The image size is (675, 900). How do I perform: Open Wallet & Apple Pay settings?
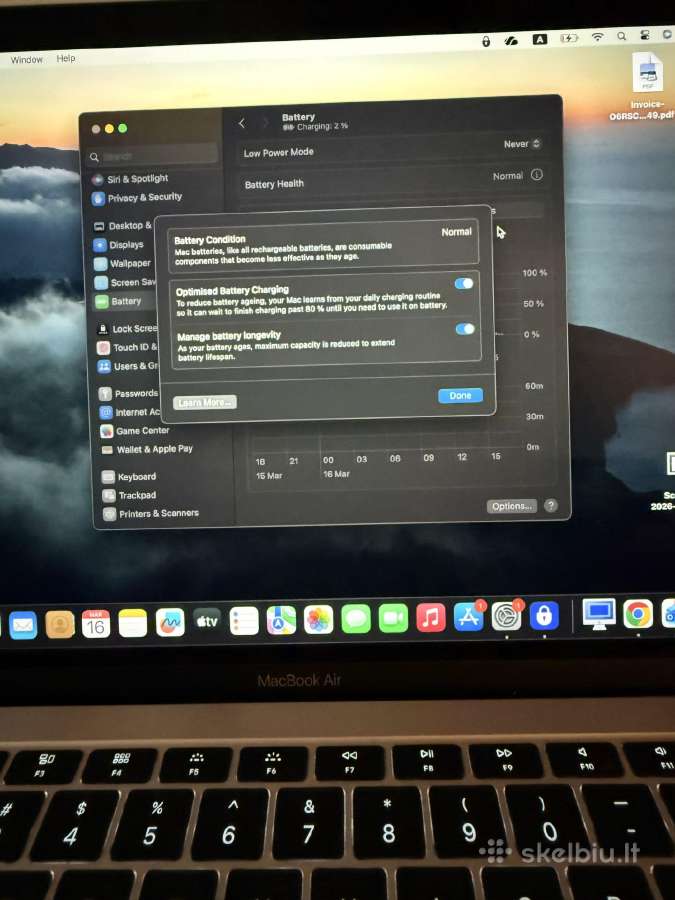(x=147, y=449)
